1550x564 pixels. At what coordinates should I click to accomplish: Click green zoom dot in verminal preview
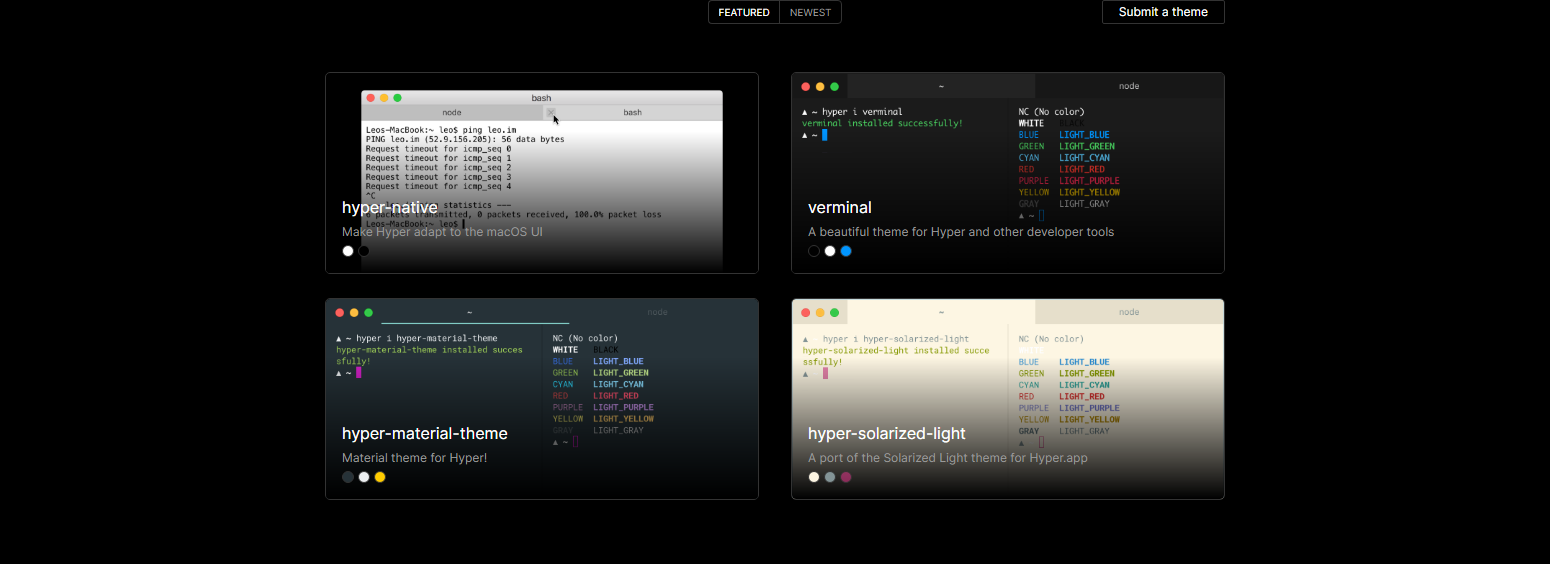click(x=834, y=87)
